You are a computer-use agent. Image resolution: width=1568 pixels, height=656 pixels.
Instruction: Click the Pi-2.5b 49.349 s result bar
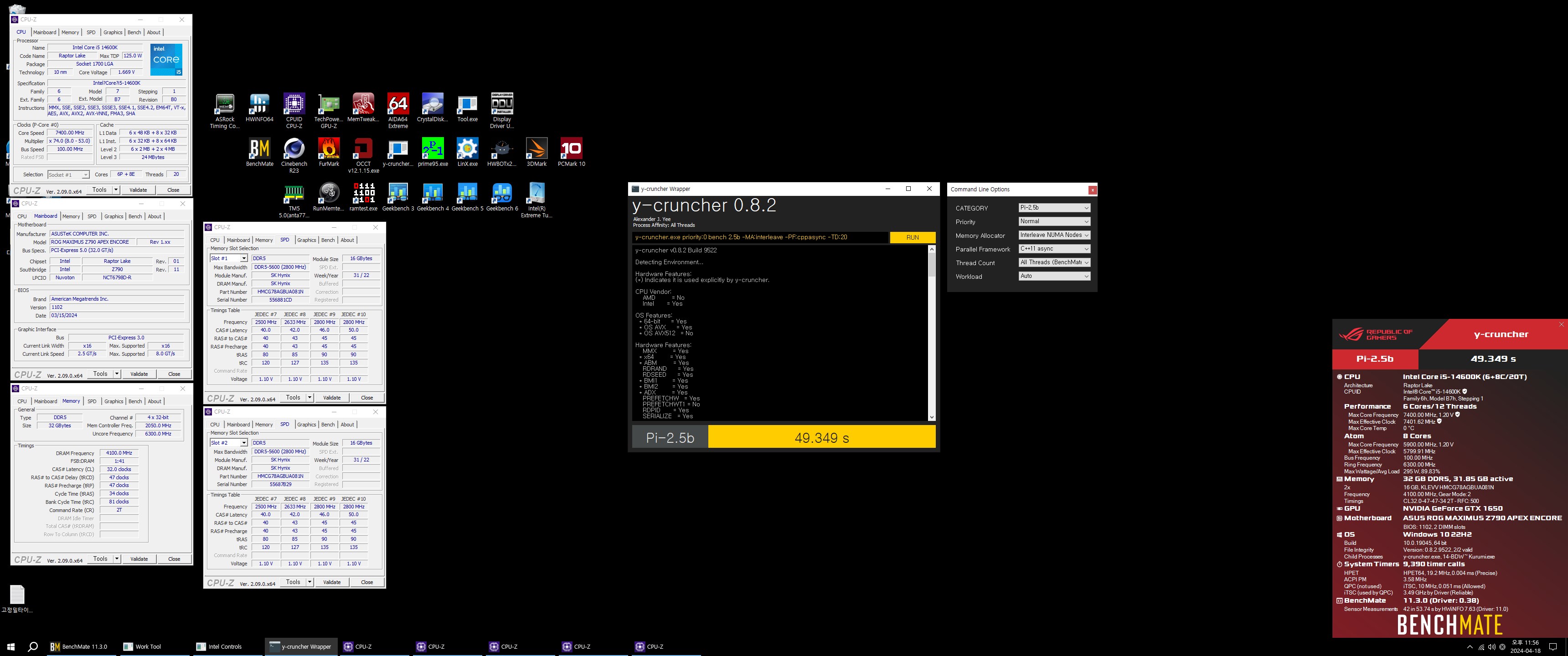click(784, 437)
